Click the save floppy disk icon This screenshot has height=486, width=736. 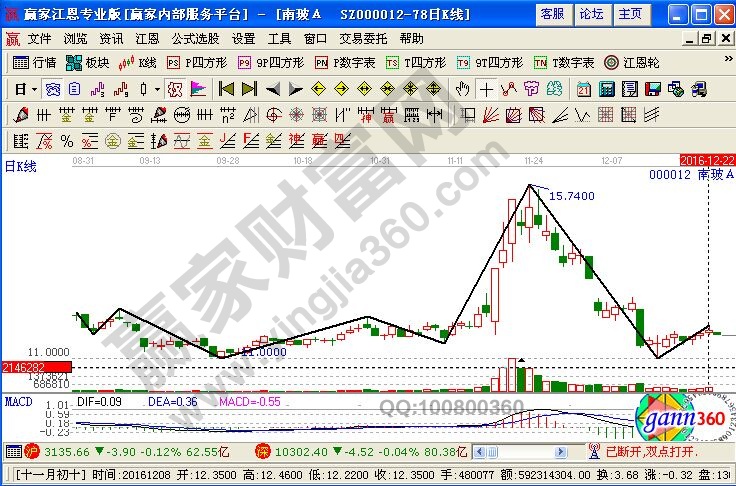654,88
